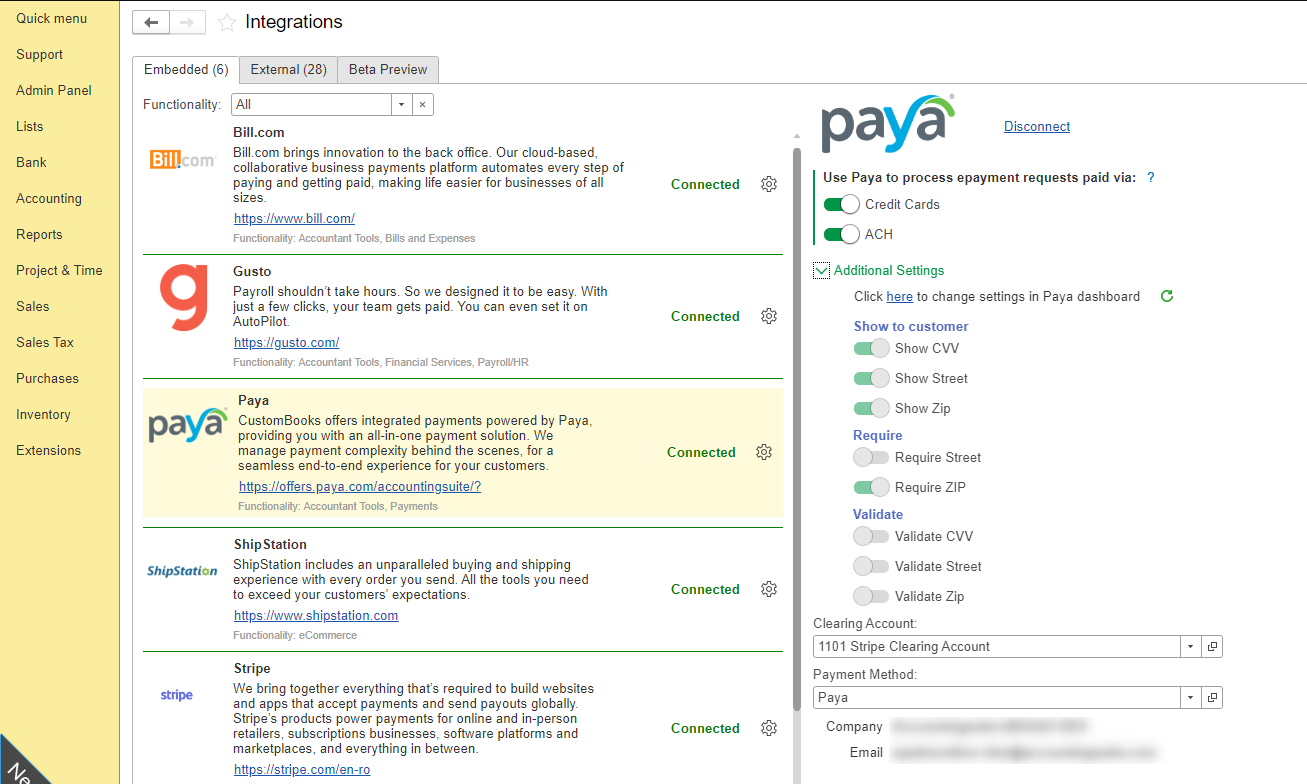Toggle Credit Cards processing switch
1307x784 pixels.
pyautogui.click(x=841, y=204)
